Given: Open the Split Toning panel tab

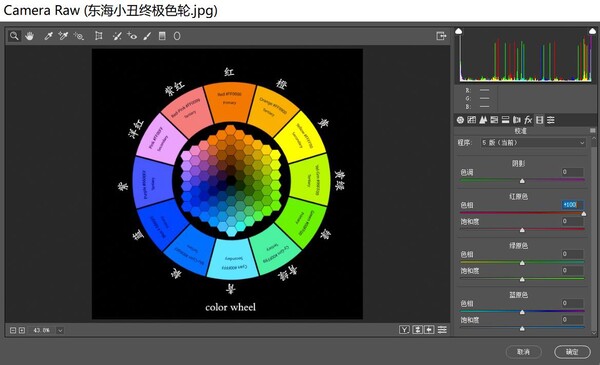Looking at the screenshot, I should [505, 120].
